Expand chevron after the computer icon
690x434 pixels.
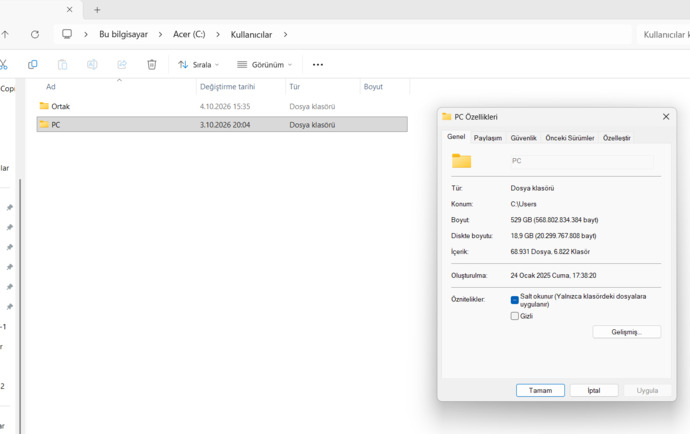pyautogui.click(x=86, y=34)
